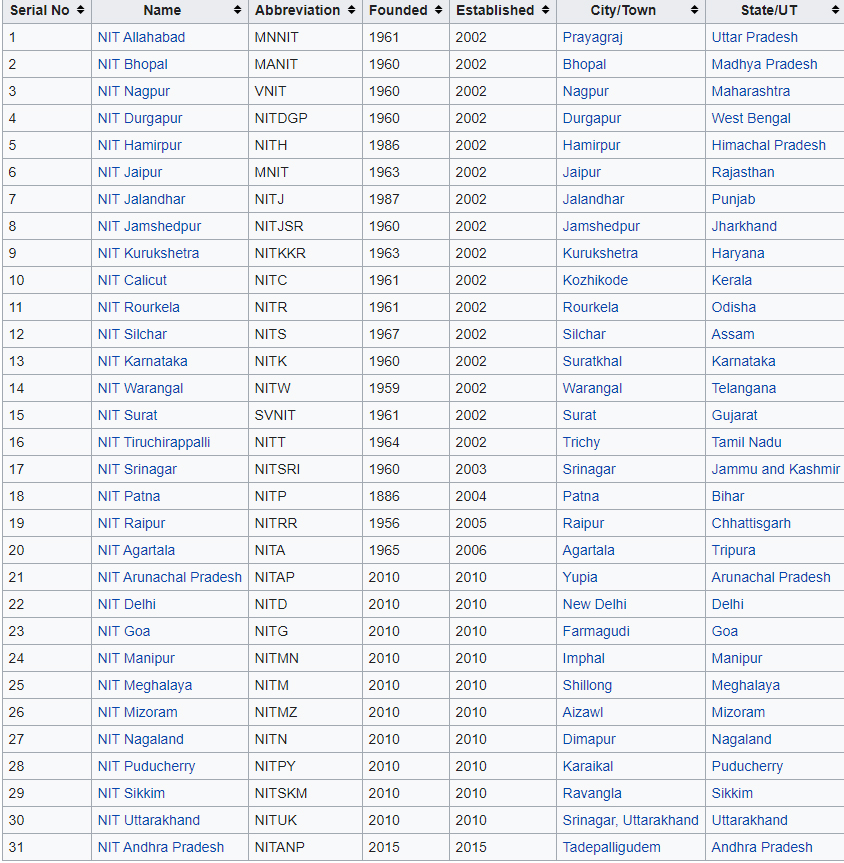Viewport: 844px width, 863px height.
Task: Click NIT Kurukshetra link
Action: click(149, 253)
